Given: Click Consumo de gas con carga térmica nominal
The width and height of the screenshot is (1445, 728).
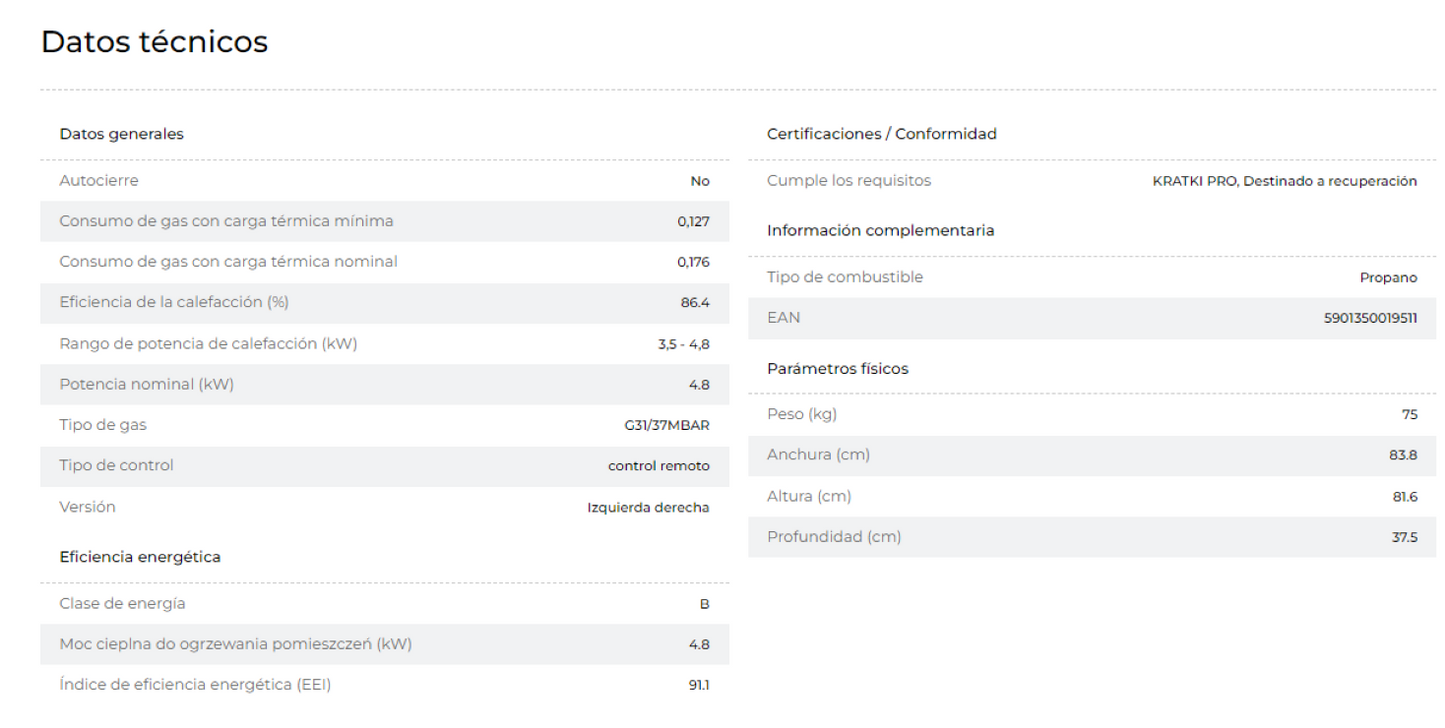Looking at the screenshot, I should click(x=228, y=262).
